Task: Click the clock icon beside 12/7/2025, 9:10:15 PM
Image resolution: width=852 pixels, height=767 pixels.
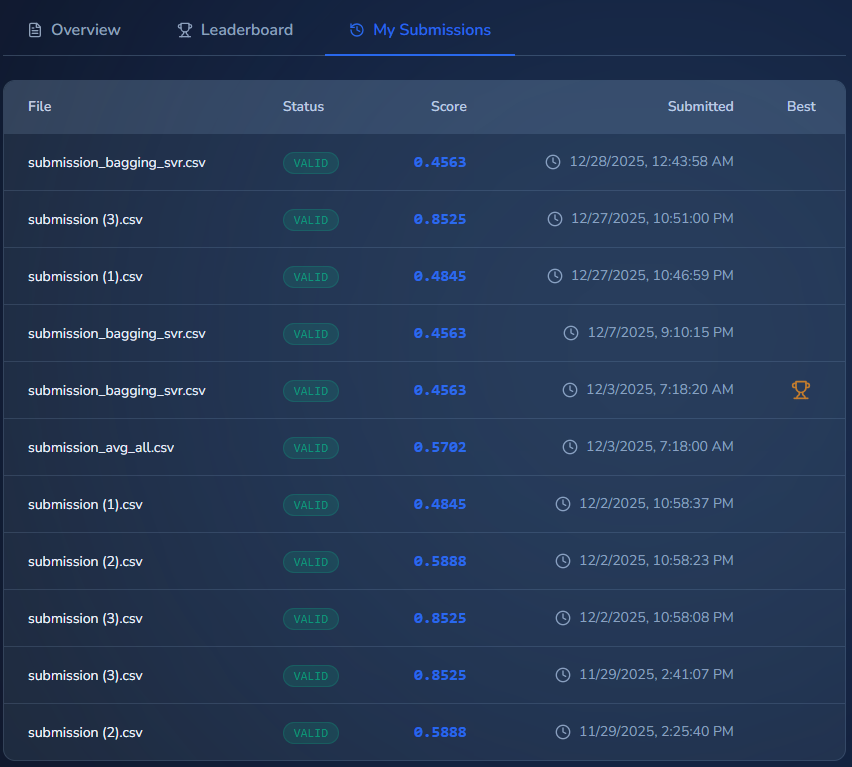Action: click(x=571, y=333)
